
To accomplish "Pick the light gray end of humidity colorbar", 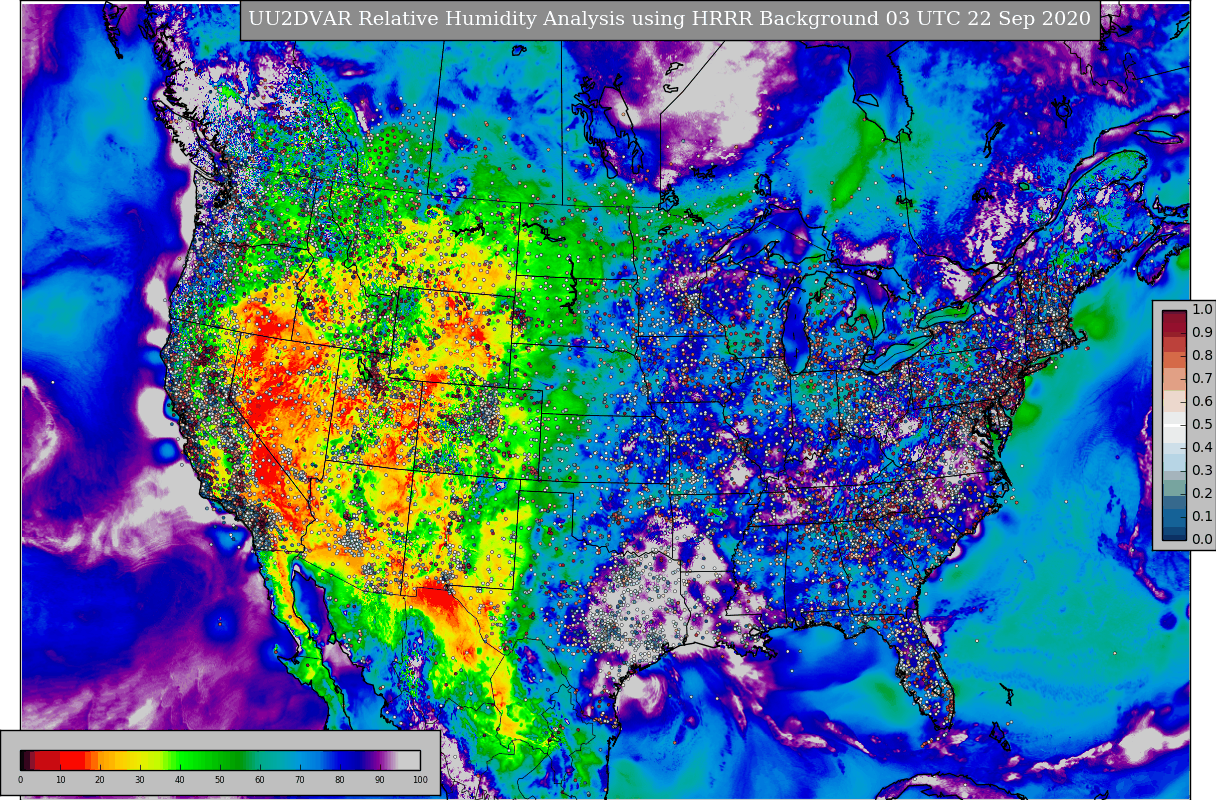I will tap(410, 760).
